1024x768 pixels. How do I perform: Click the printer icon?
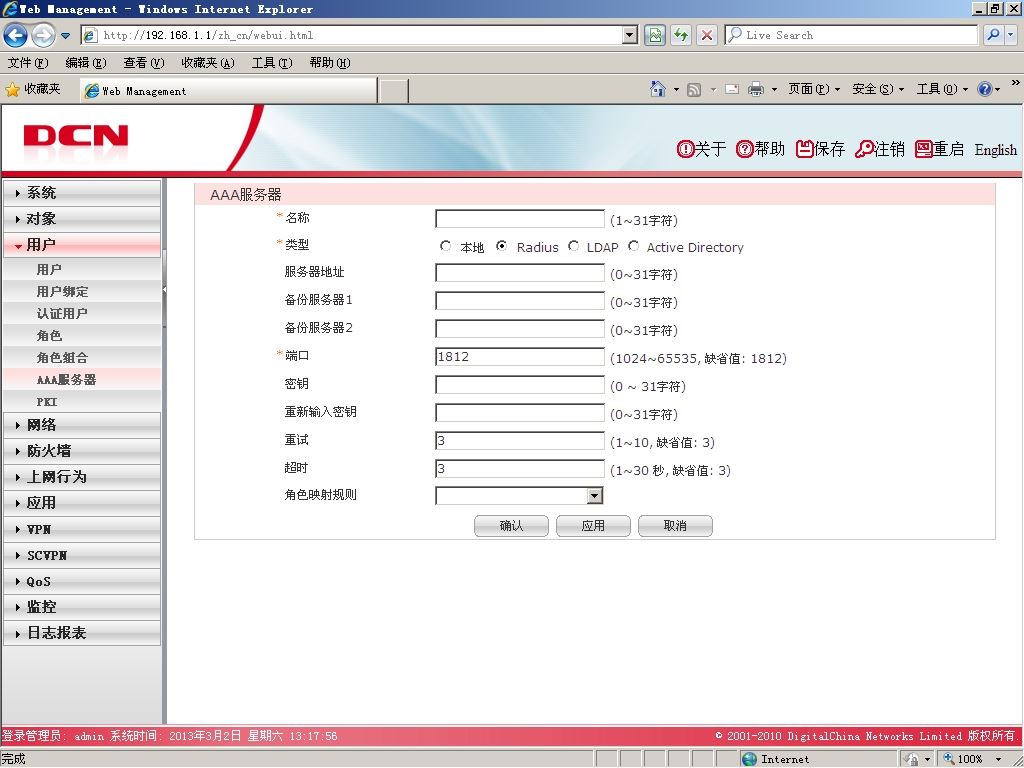[756, 89]
